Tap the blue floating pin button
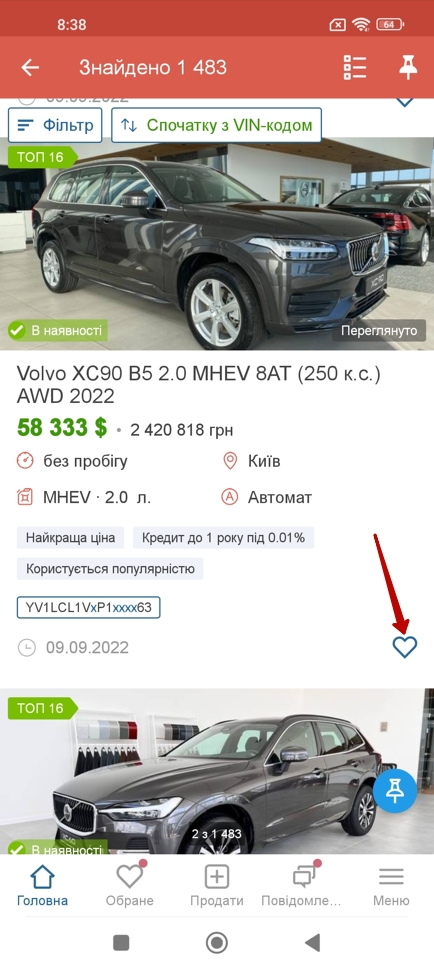Screen dimensions: 434x968 (395, 790)
